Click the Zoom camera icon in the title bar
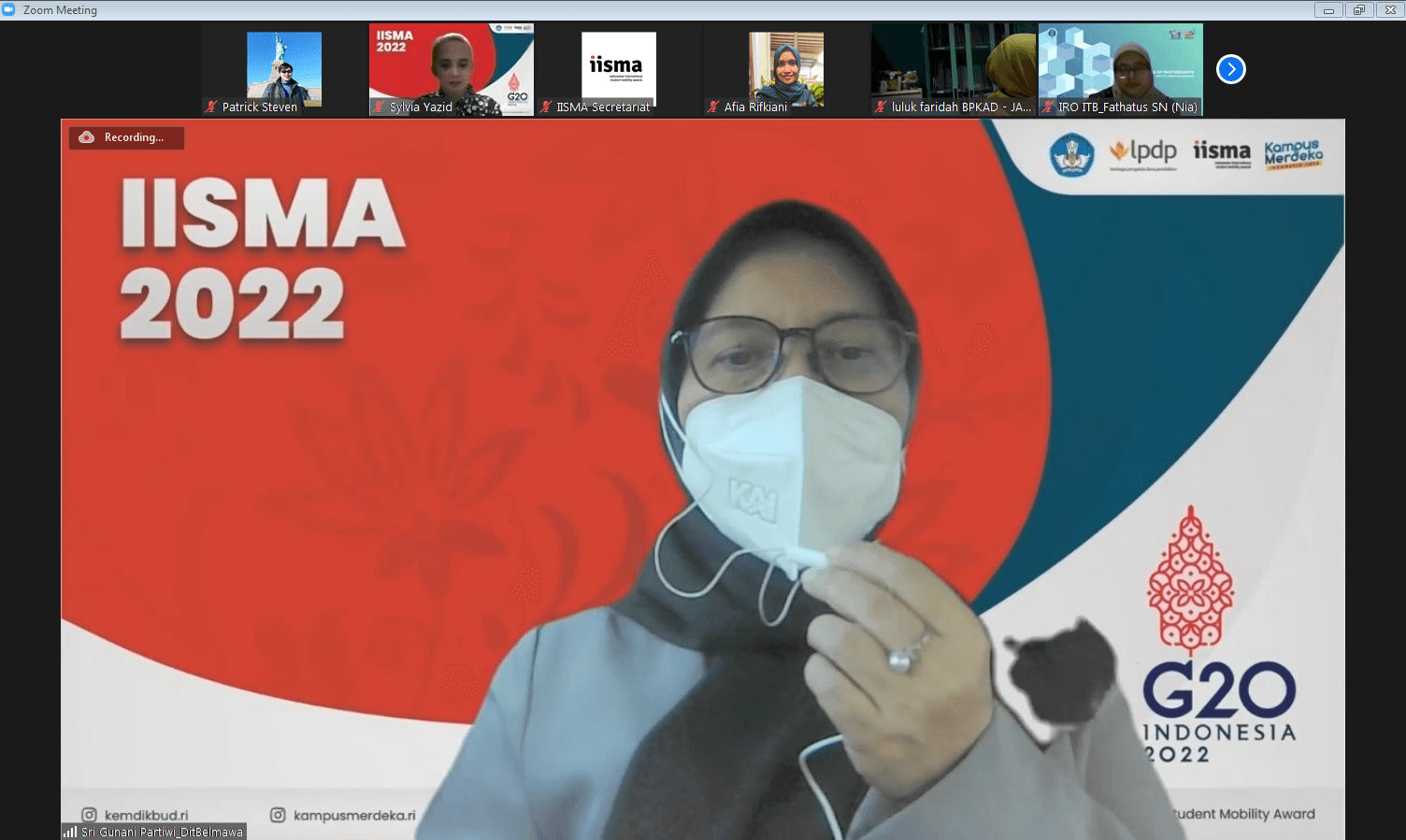The width and height of the screenshot is (1406, 840). (9, 9)
